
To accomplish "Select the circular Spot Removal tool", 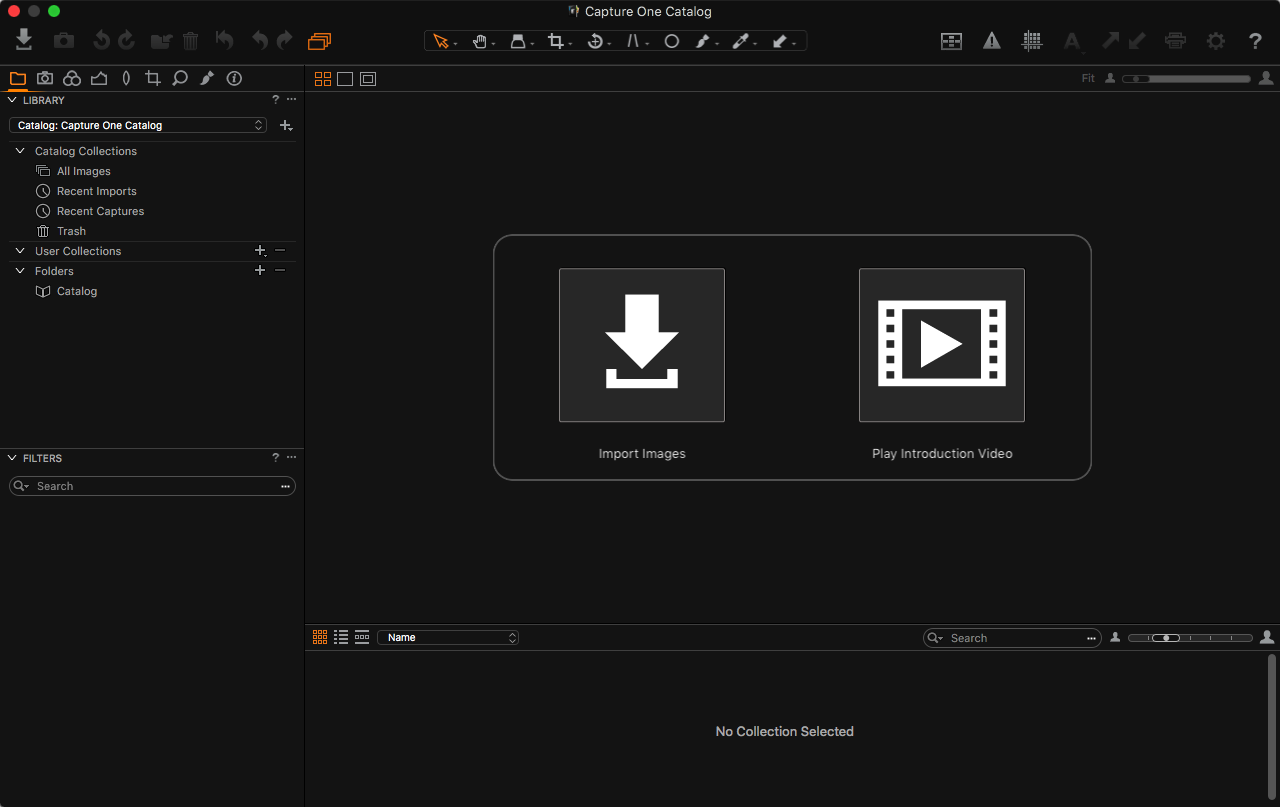I will pos(672,41).
